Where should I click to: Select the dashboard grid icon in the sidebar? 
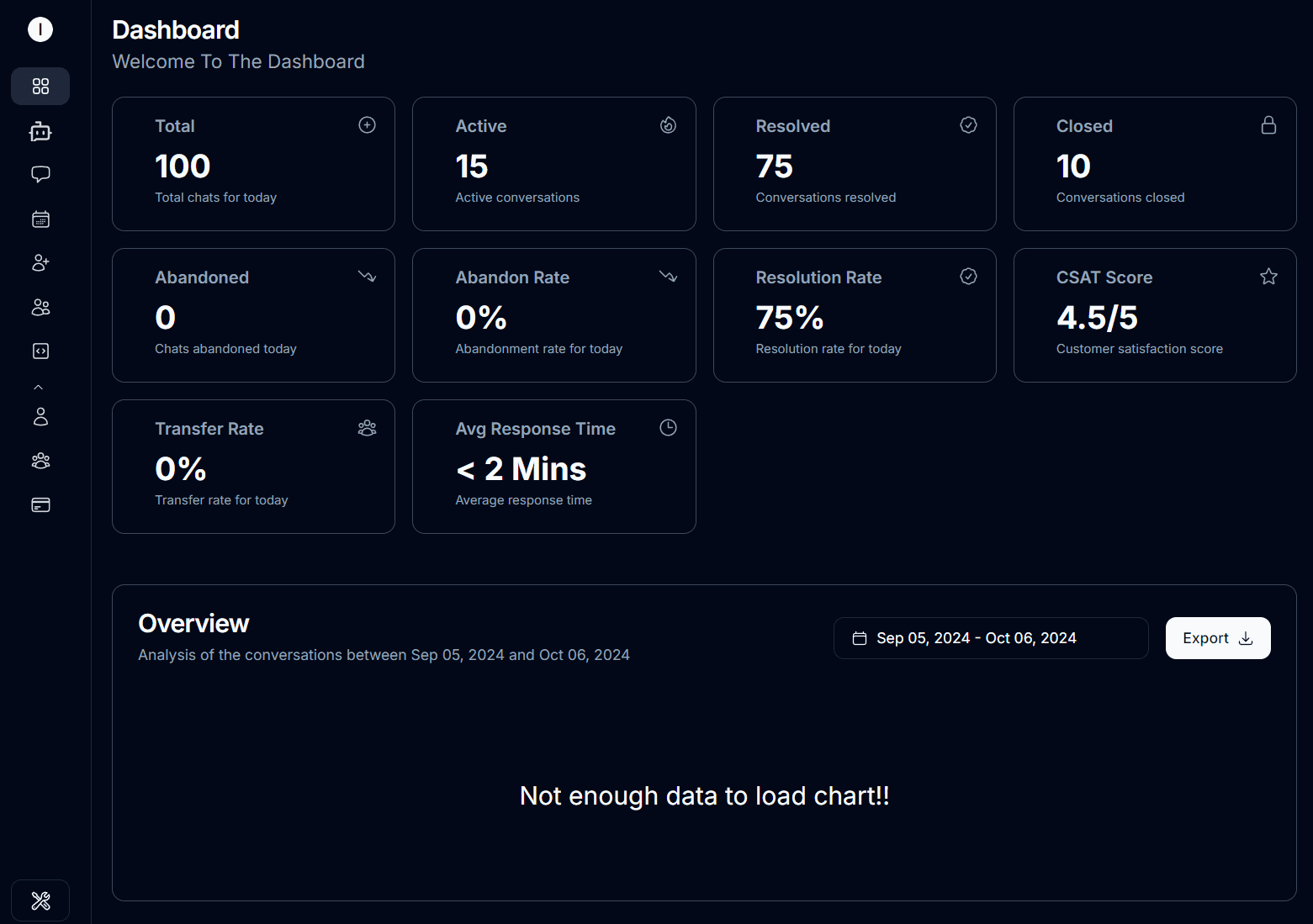(40, 86)
